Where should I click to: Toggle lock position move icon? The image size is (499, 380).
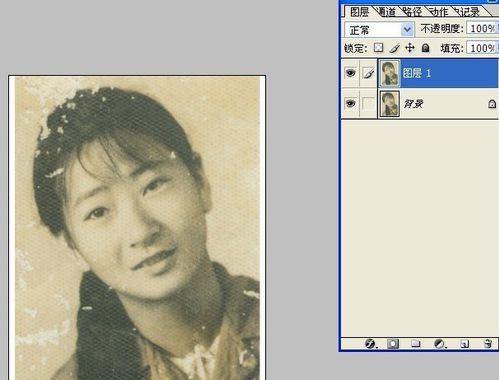(410, 48)
